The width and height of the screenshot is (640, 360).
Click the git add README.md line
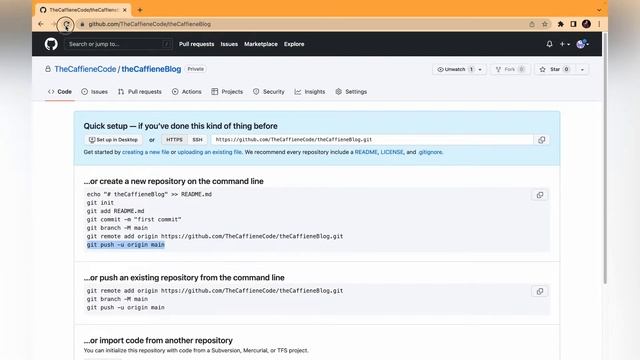tap(116, 211)
